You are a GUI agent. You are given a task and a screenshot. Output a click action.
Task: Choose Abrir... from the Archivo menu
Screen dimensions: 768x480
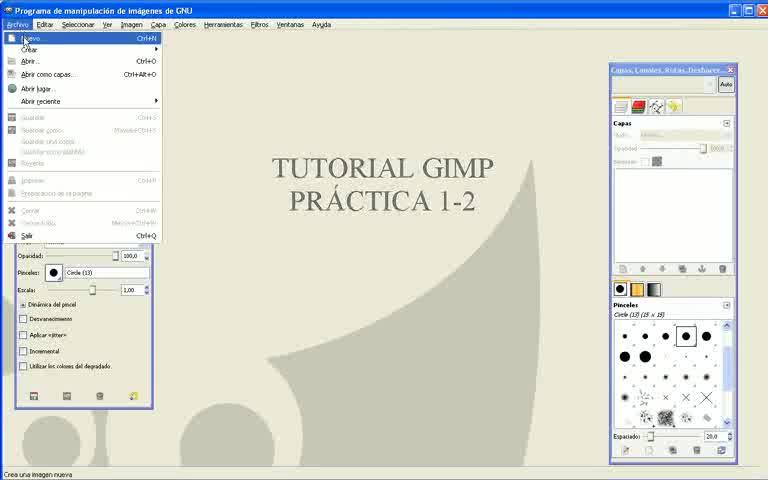pyautogui.click(x=82, y=61)
